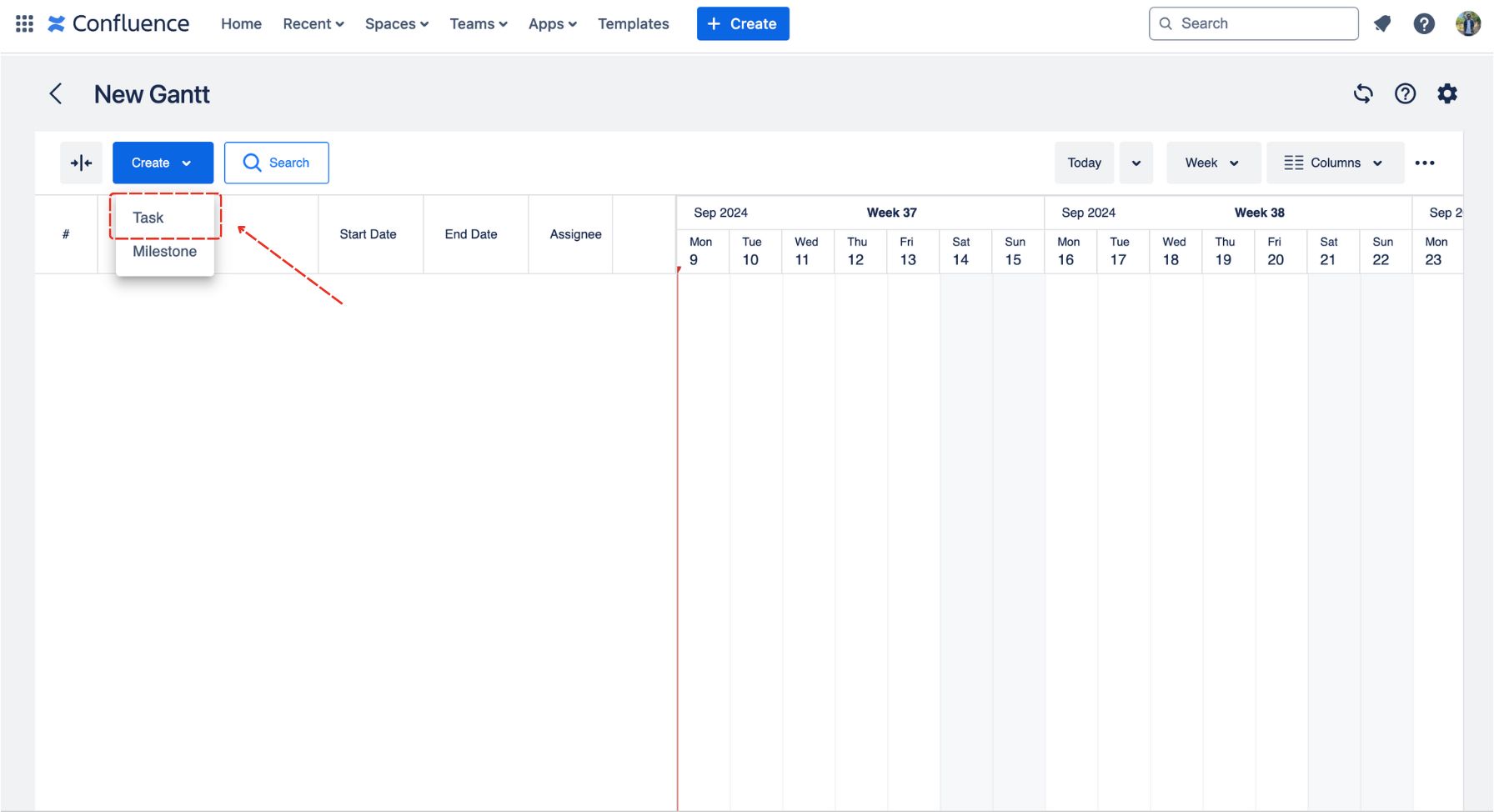Open your profile avatar menu

pos(1466,23)
